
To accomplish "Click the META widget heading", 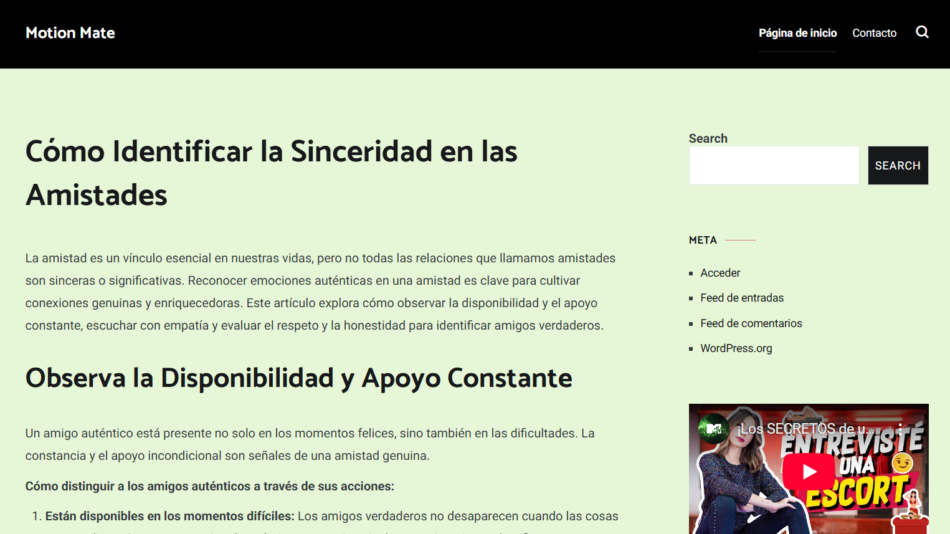I will pyautogui.click(x=703, y=240).
